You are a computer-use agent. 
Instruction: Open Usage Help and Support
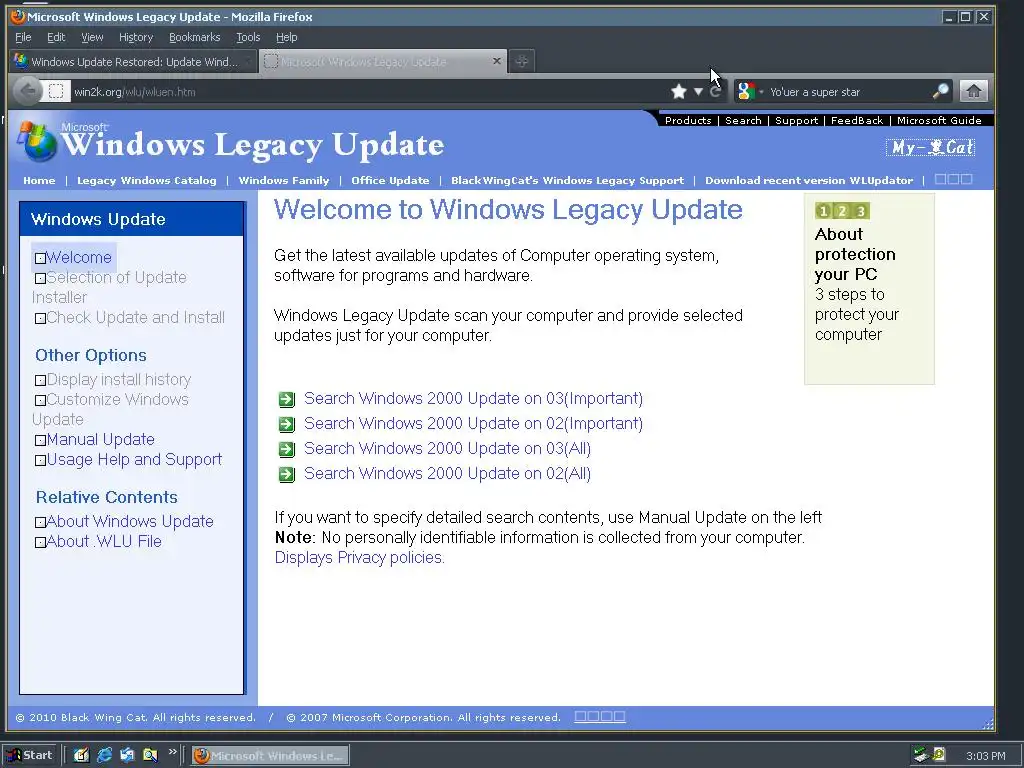point(134,460)
